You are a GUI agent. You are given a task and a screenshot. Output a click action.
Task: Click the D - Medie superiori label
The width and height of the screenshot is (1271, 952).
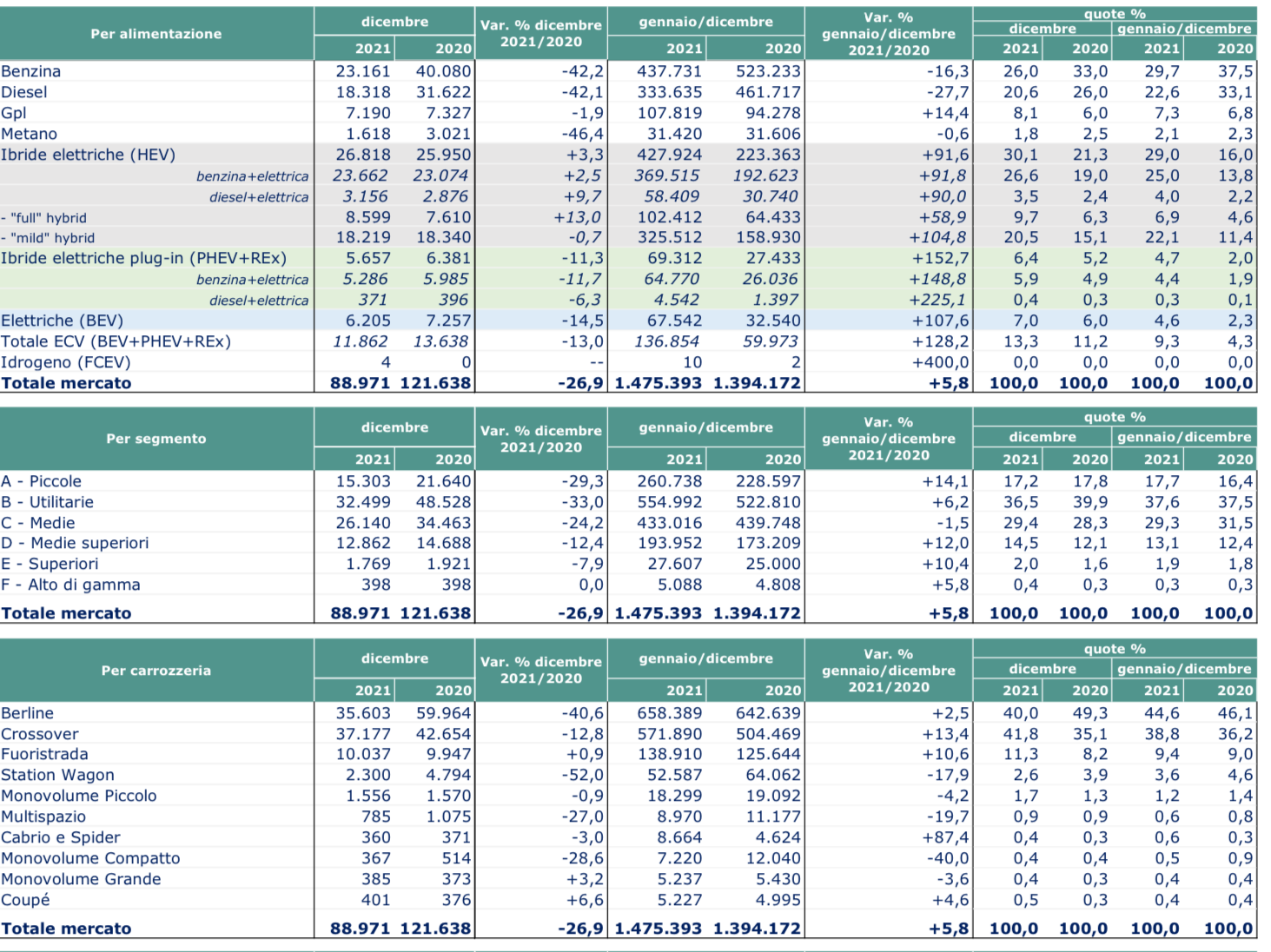75,543
